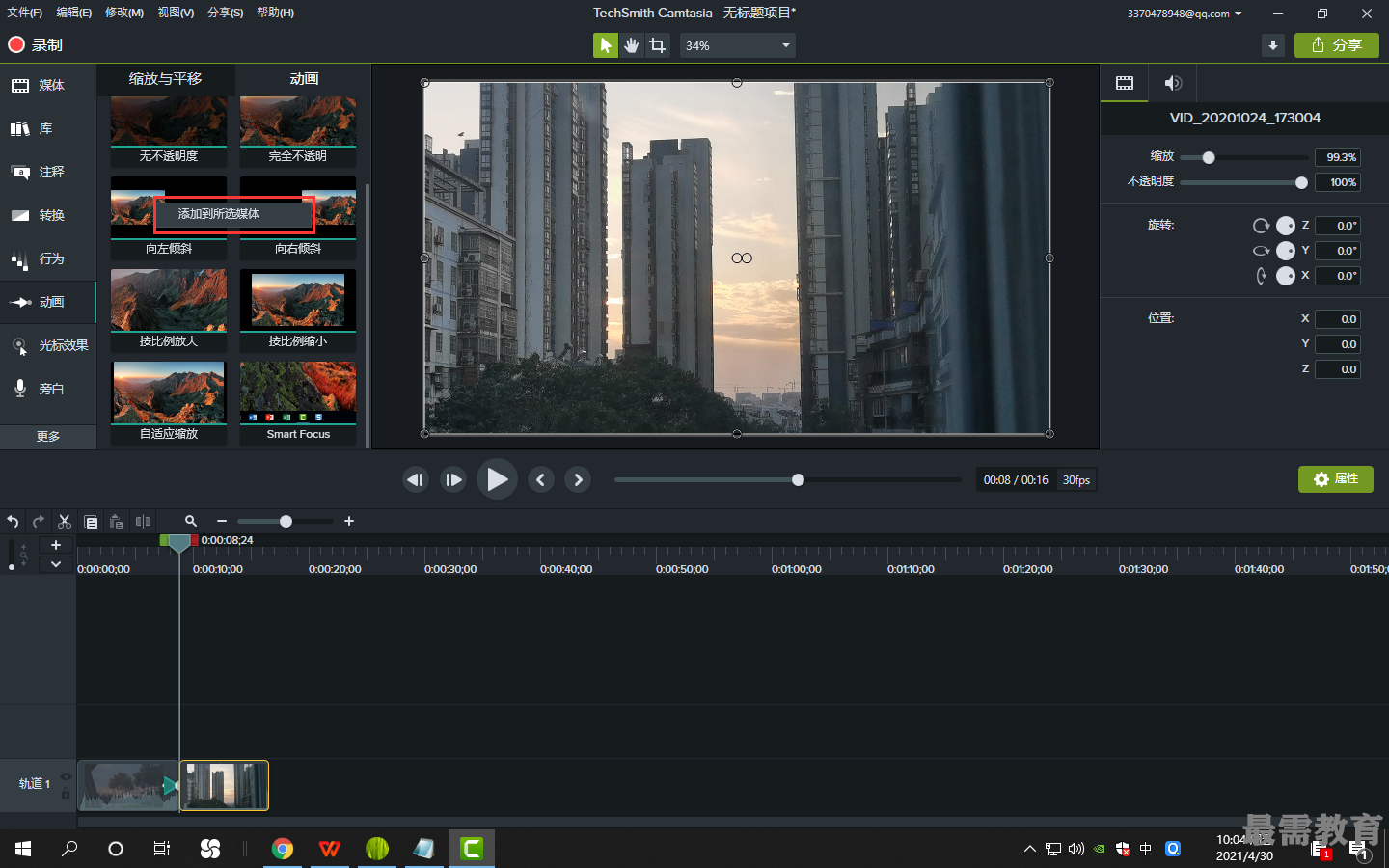The width and height of the screenshot is (1389, 868).
Task: Toggle the 属性 properties panel button
Action: [x=1336, y=479]
